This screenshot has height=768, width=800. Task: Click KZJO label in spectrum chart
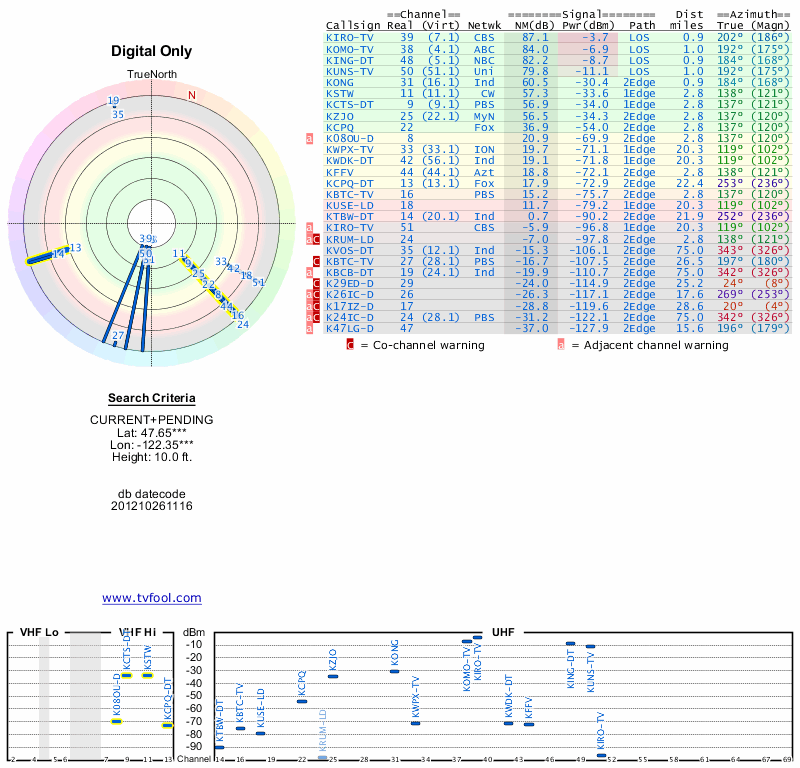[333, 660]
